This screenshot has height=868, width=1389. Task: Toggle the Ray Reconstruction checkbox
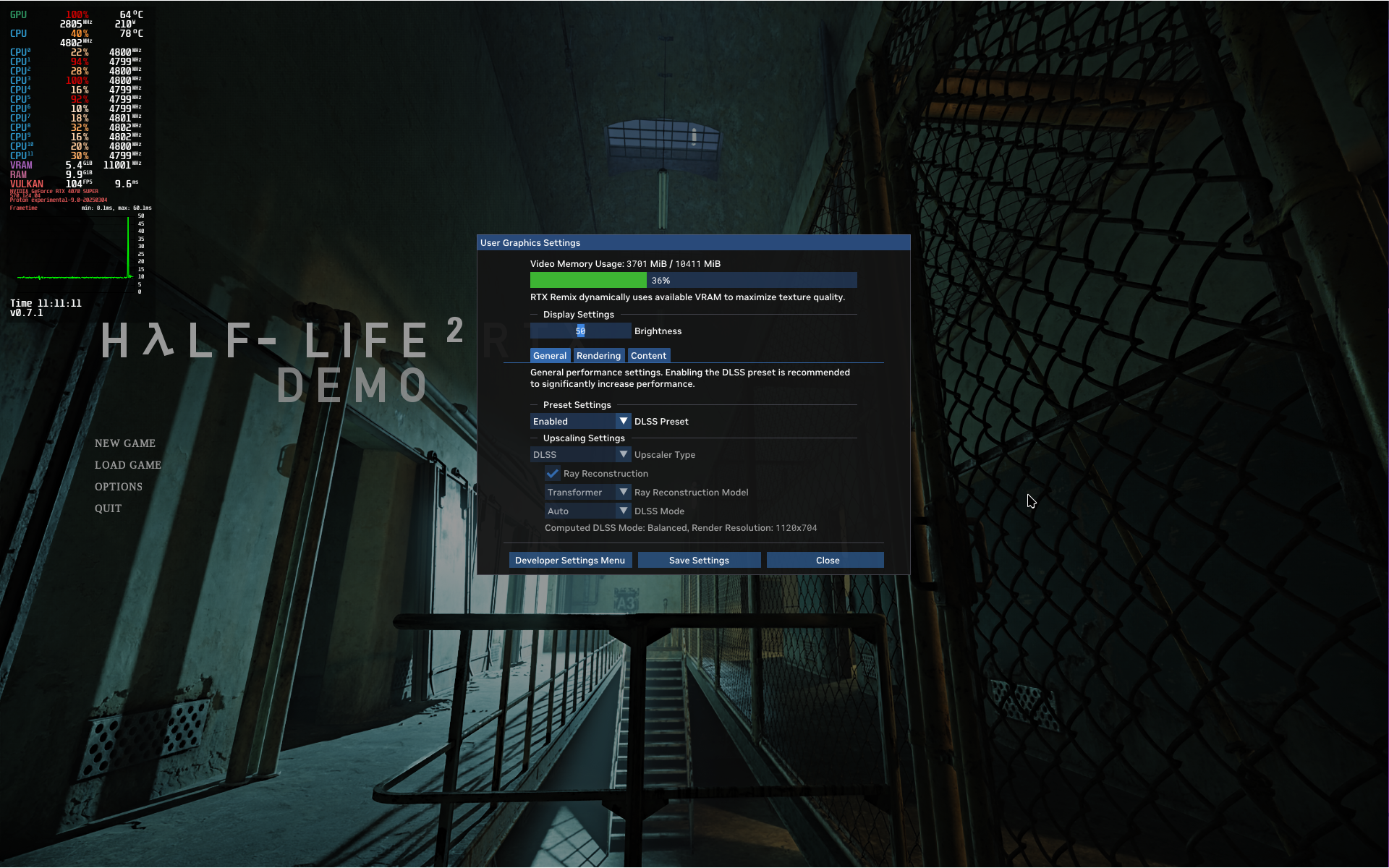pos(553,474)
